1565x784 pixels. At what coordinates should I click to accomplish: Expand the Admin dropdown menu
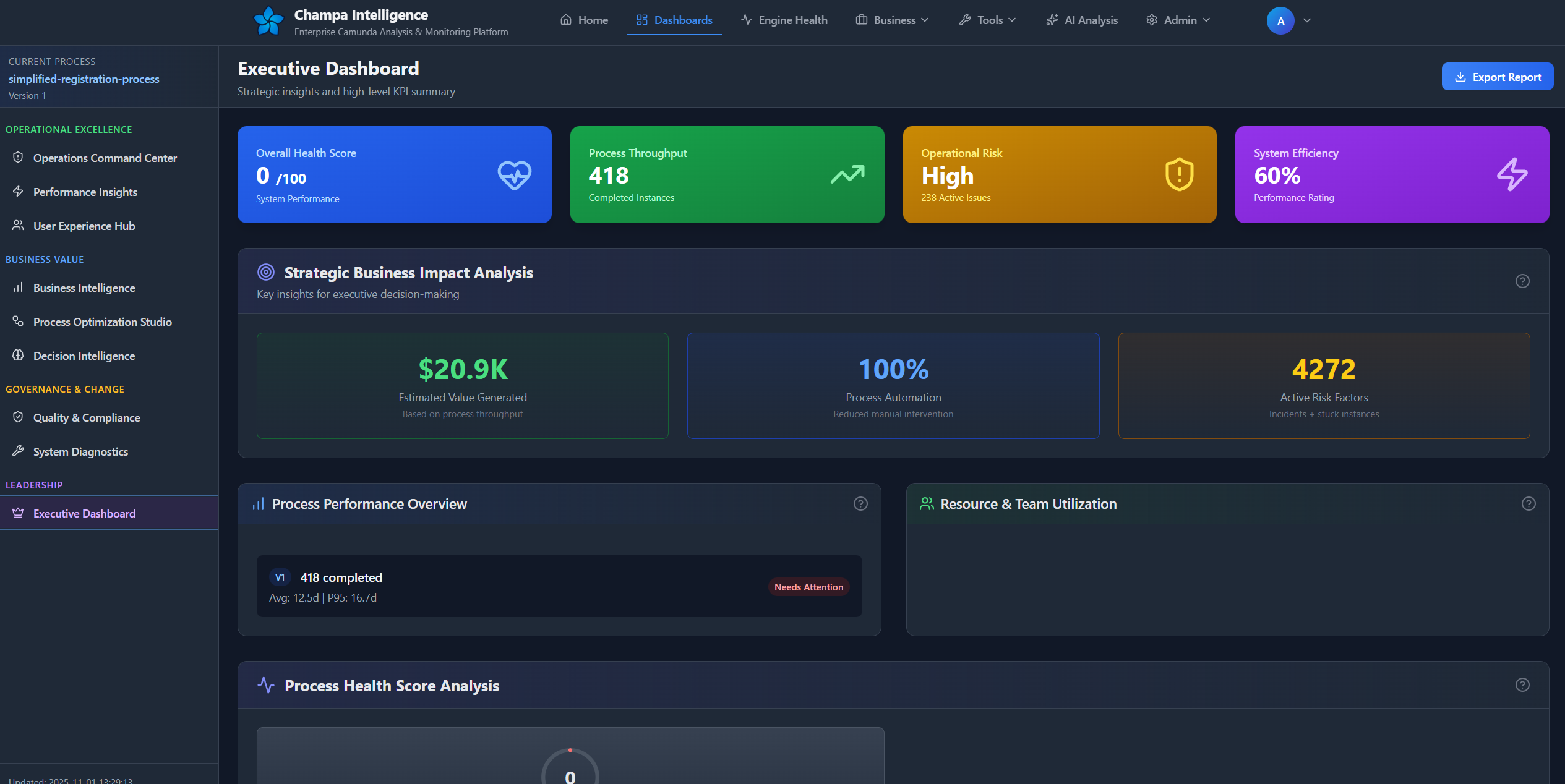coord(1178,20)
